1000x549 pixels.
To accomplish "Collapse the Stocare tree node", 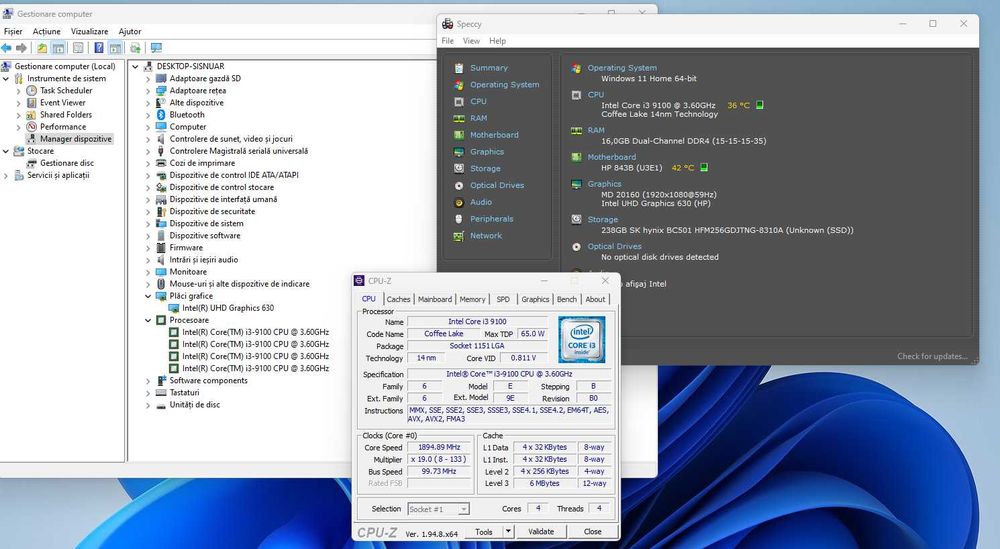I will (x=6, y=151).
